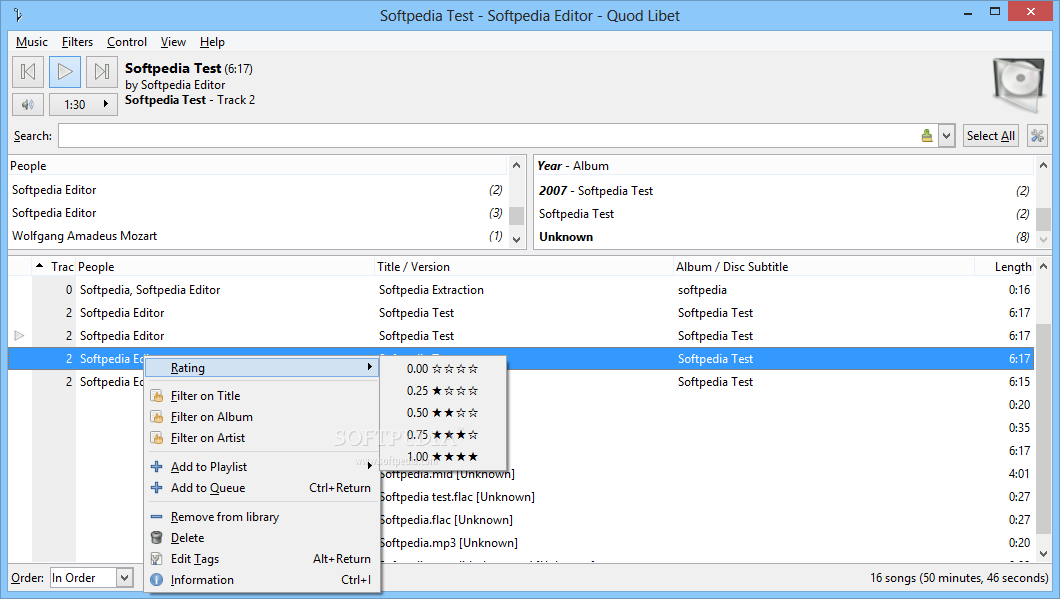
Task: Sort by the Track column header
Action: pos(54,267)
